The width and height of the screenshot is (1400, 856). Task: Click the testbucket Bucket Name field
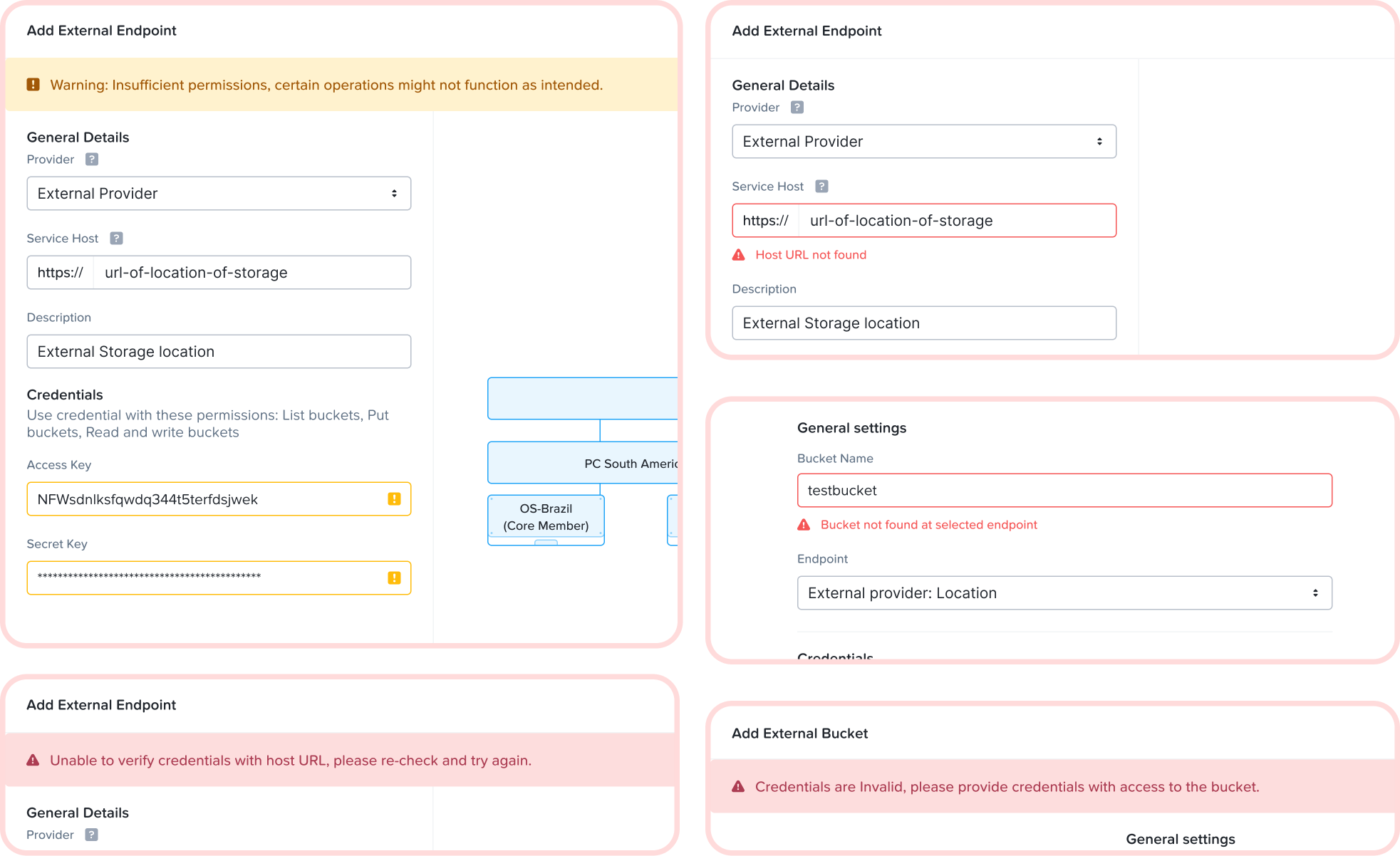pos(1064,491)
